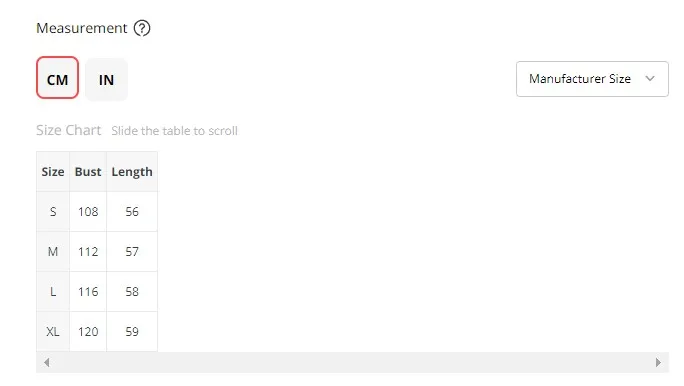The image size is (684, 386).
Task: Click the length value 59 cell
Action: (x=132, y=331)
